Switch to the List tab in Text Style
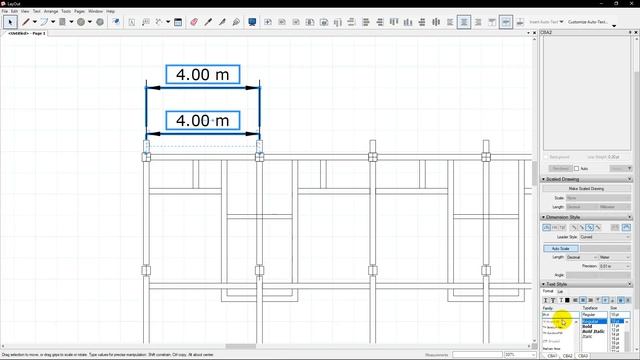This screenshot has width=640, height=360. tap(560, 291)
